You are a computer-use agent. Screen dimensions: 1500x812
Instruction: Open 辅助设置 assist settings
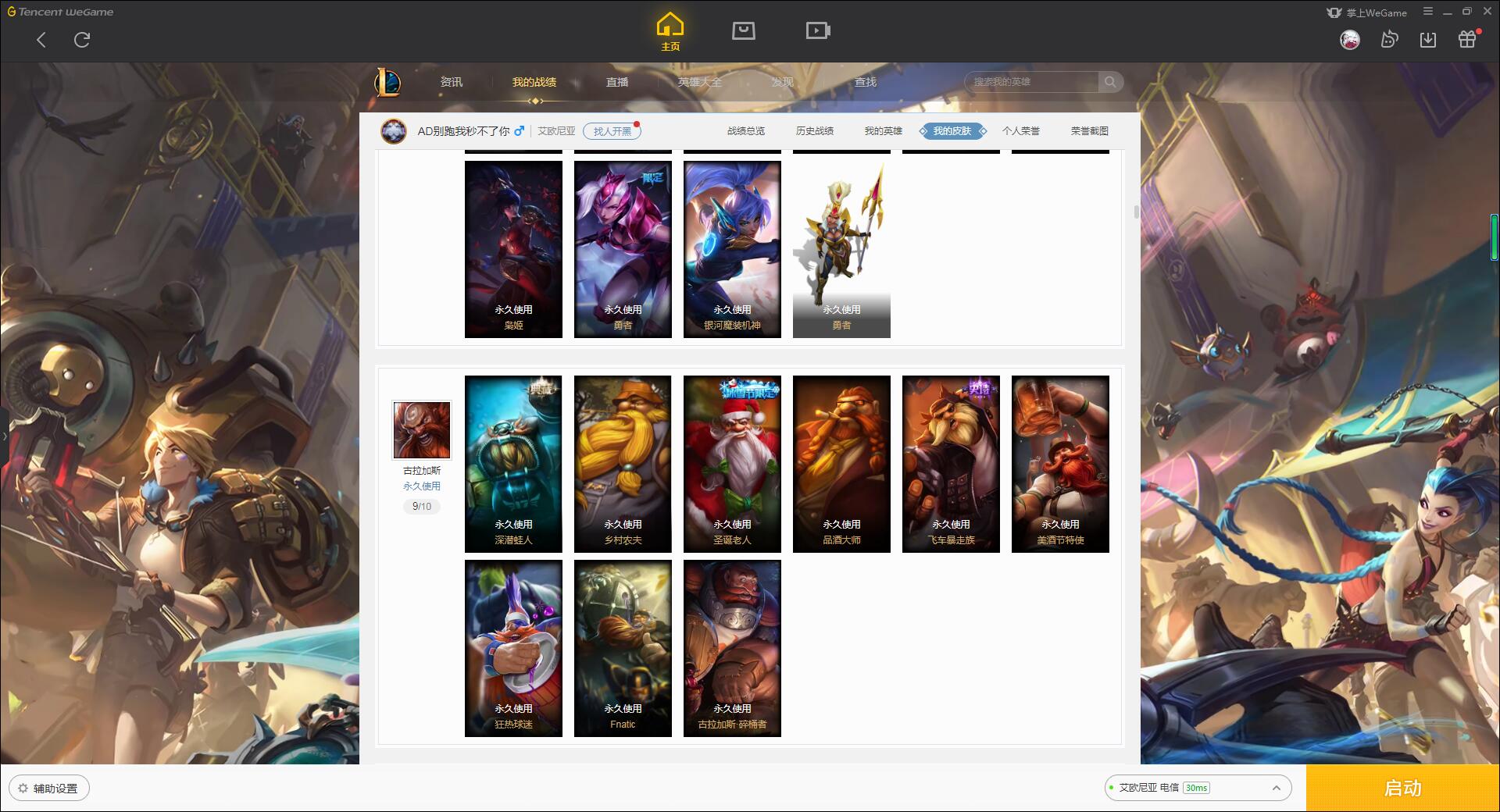click(49, 789)
